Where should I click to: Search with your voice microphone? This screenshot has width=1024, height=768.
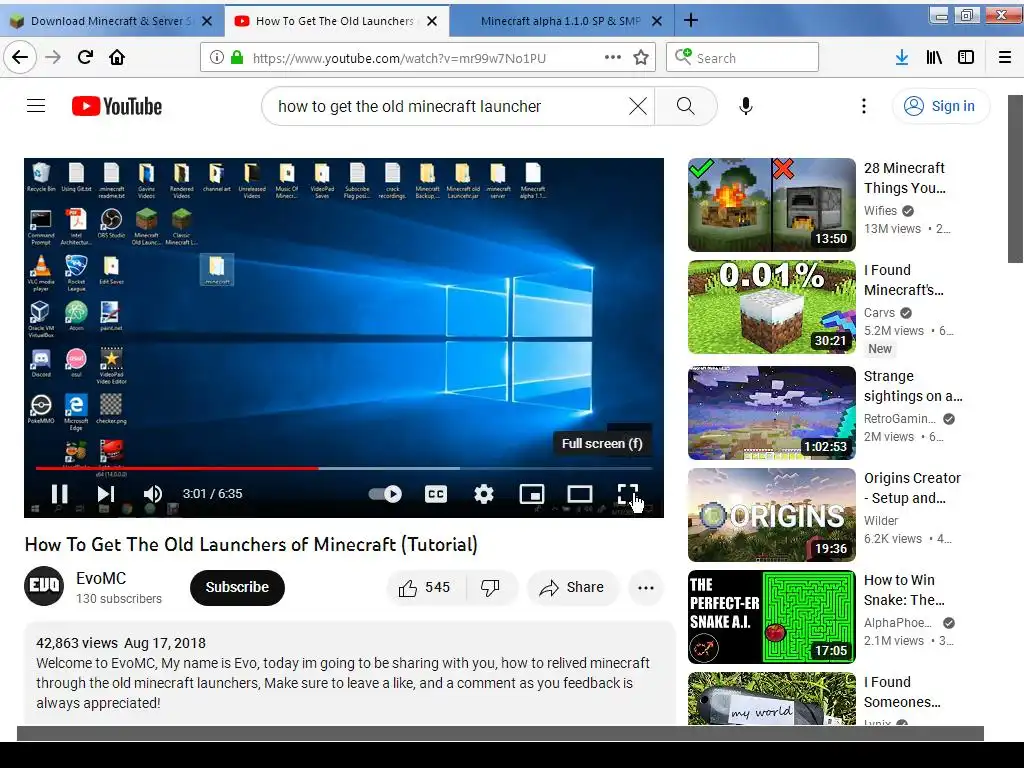746,106
